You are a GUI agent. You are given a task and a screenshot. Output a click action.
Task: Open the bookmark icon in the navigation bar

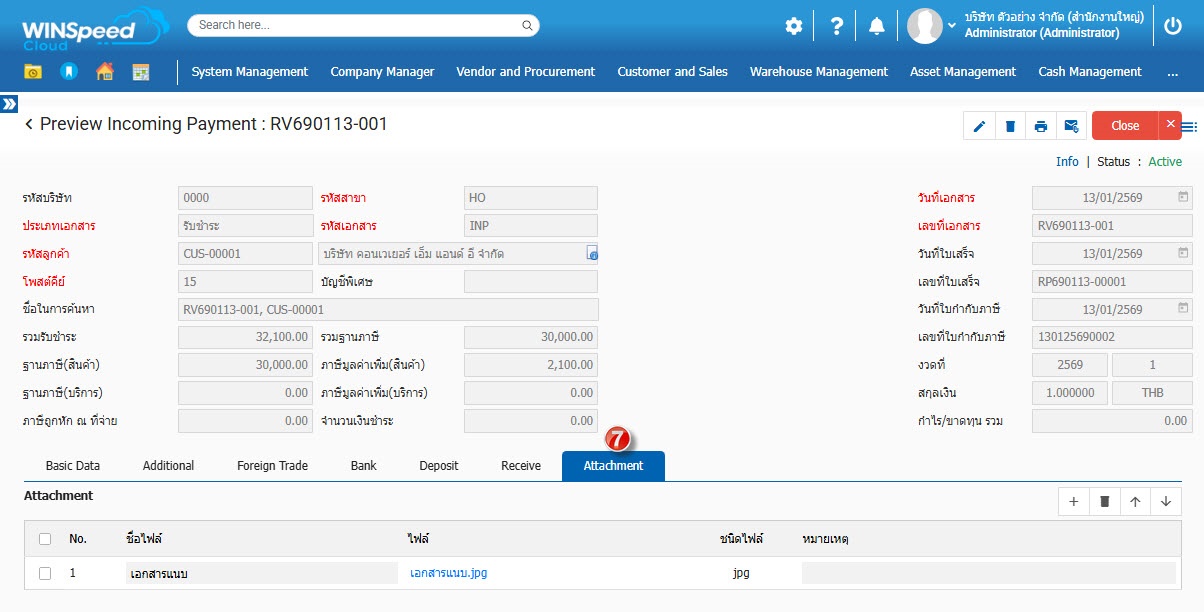(x=68, y=72)
